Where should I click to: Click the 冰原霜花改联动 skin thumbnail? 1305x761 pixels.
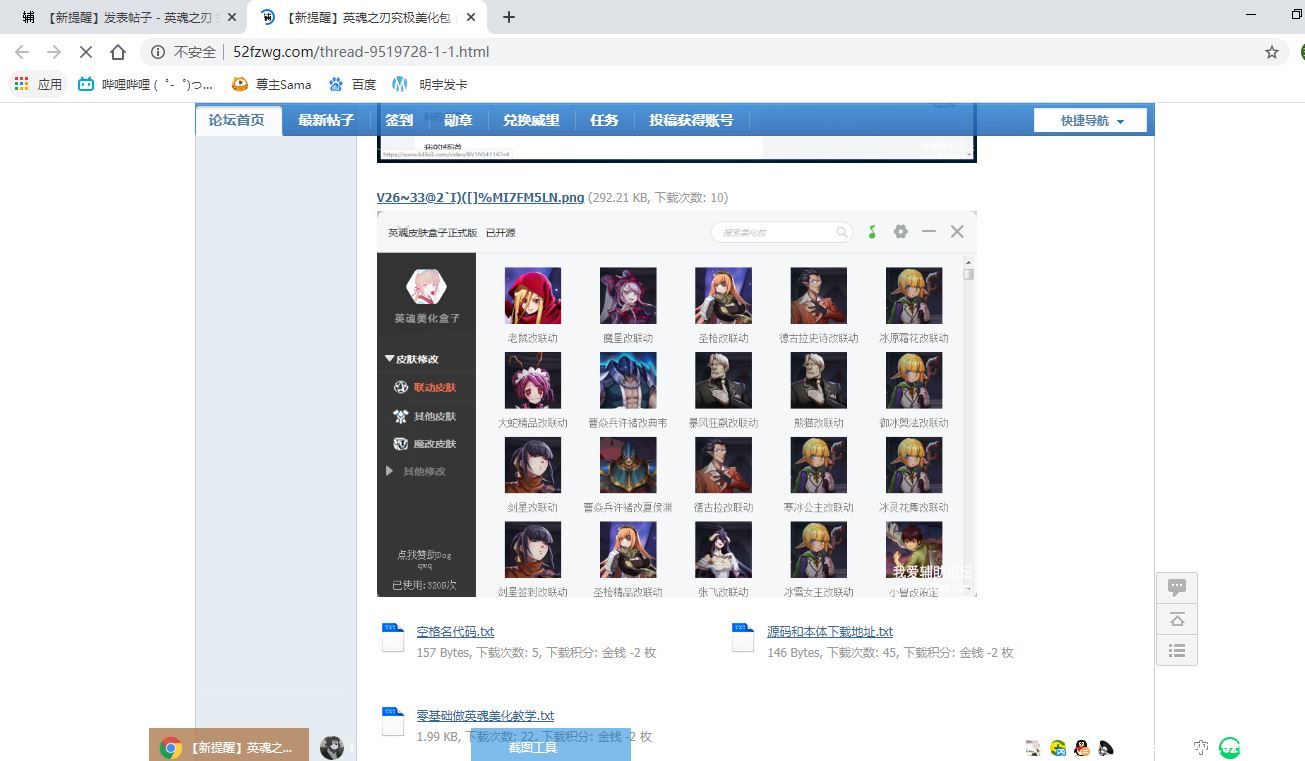[914, 295]
